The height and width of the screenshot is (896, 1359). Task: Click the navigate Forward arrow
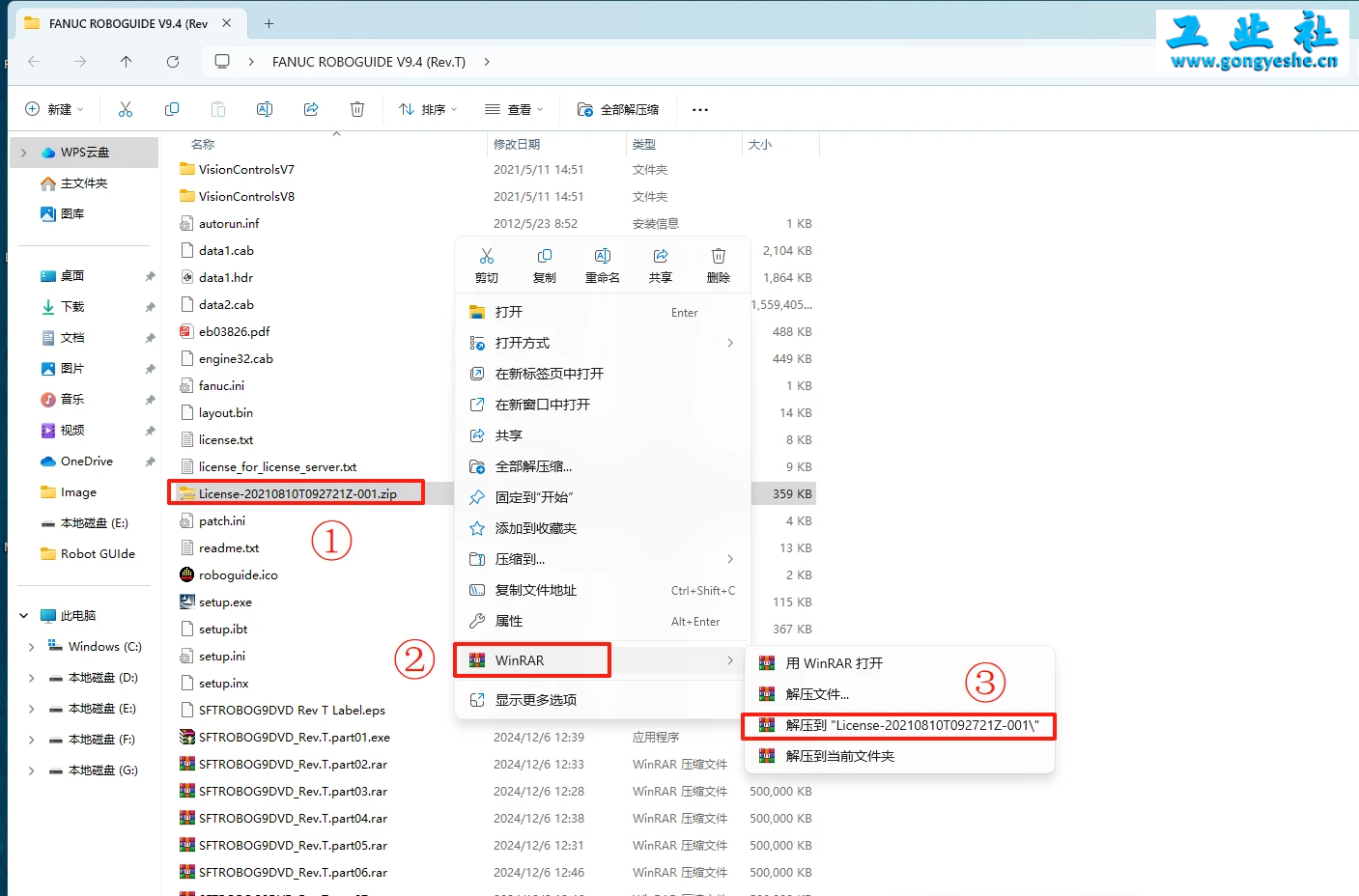(x=80, y=62)
